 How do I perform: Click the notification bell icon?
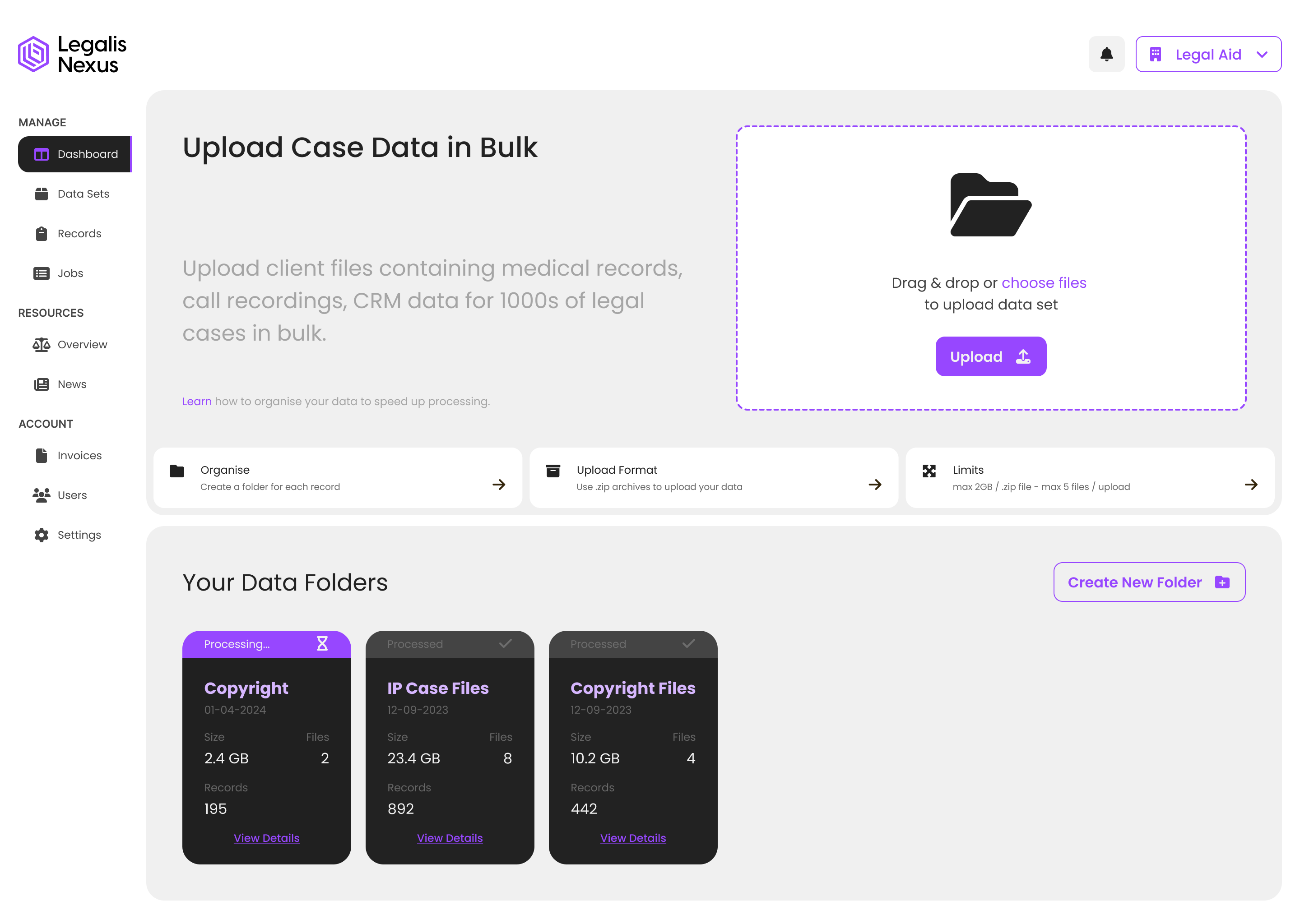1106,55
